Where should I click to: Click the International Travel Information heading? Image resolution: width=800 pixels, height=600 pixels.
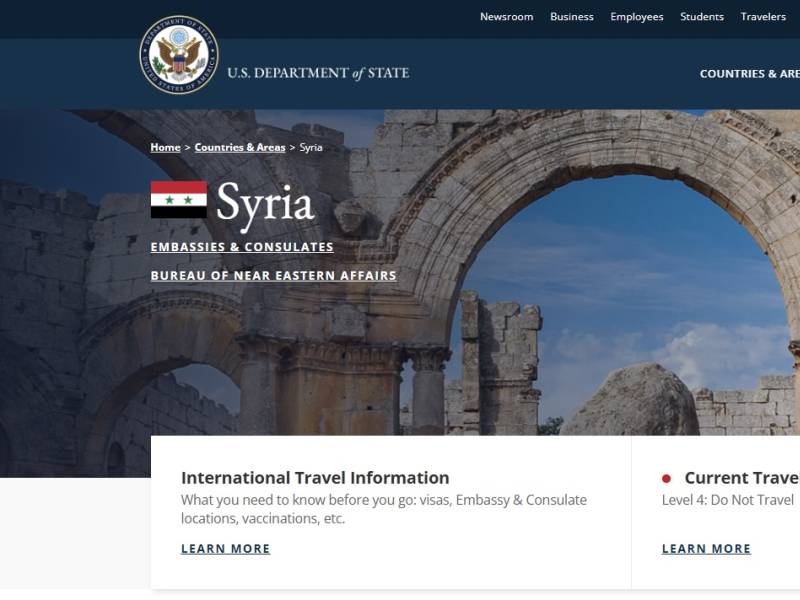pos(315,478)
